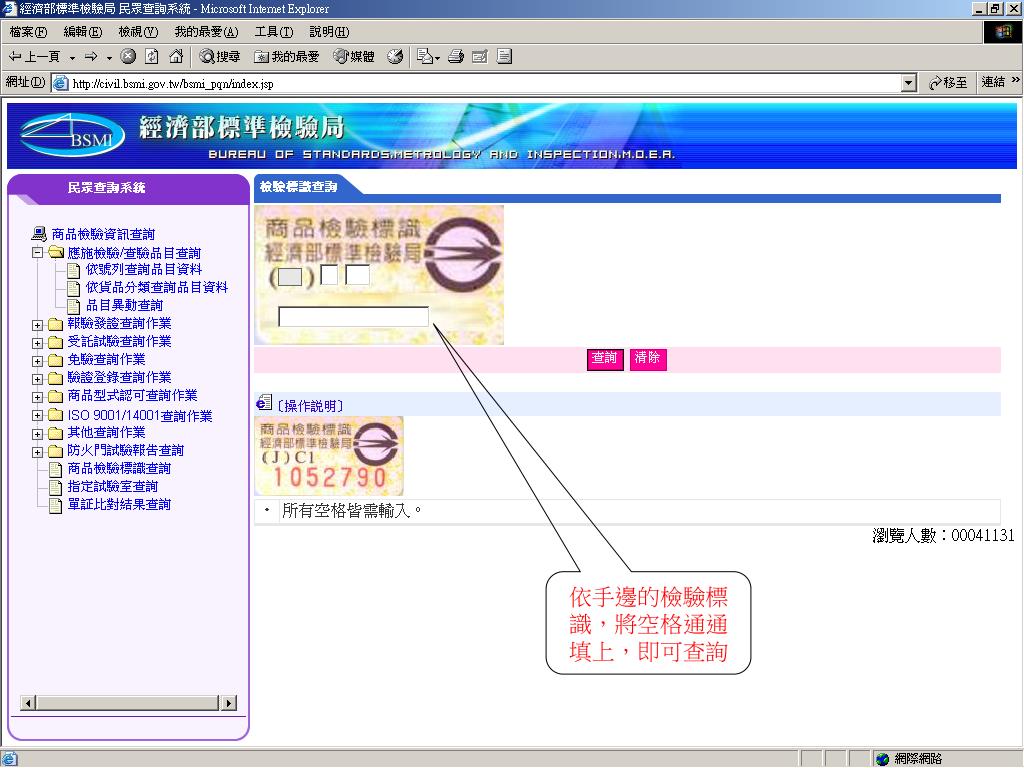Click the mail toolbar icon
Screen dimensions: 1024x768
tap(428, 57)
